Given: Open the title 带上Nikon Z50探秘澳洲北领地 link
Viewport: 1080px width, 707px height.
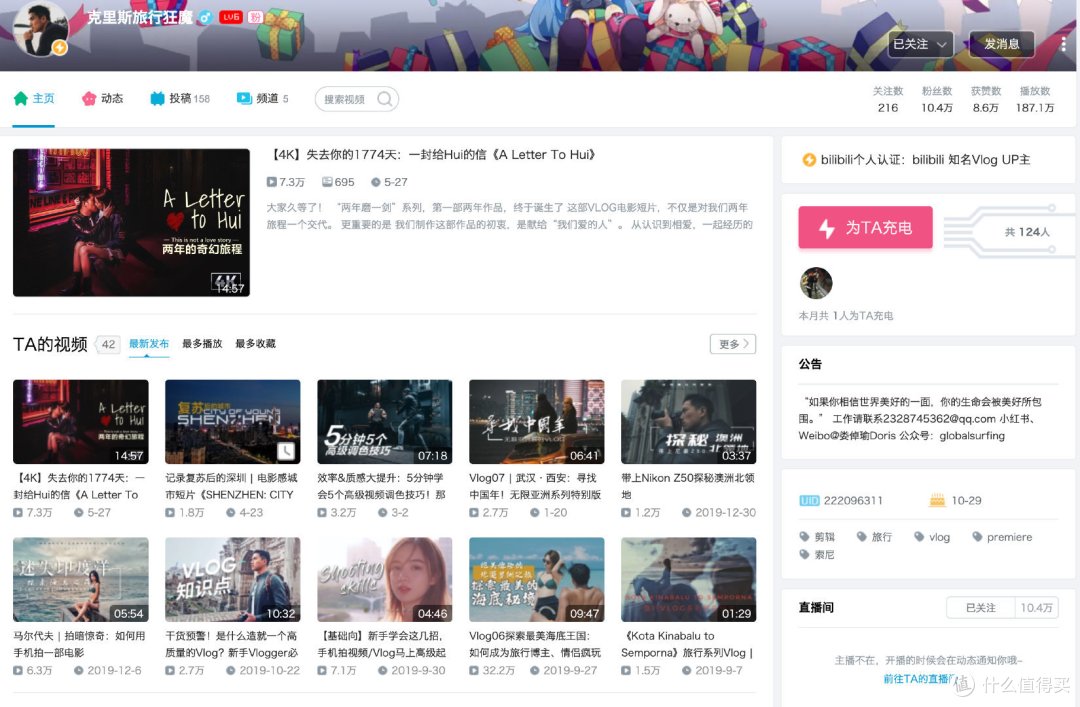Looking at the screenshot, I should click(687, 486).
